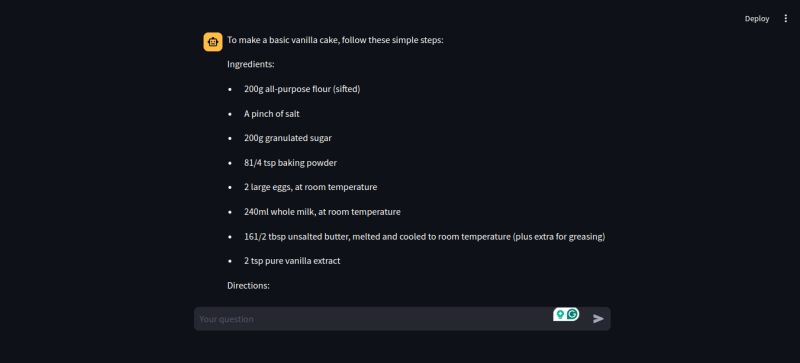
Task: Click the '200g granulated sugar' ingredient
Action: [288, 138]
